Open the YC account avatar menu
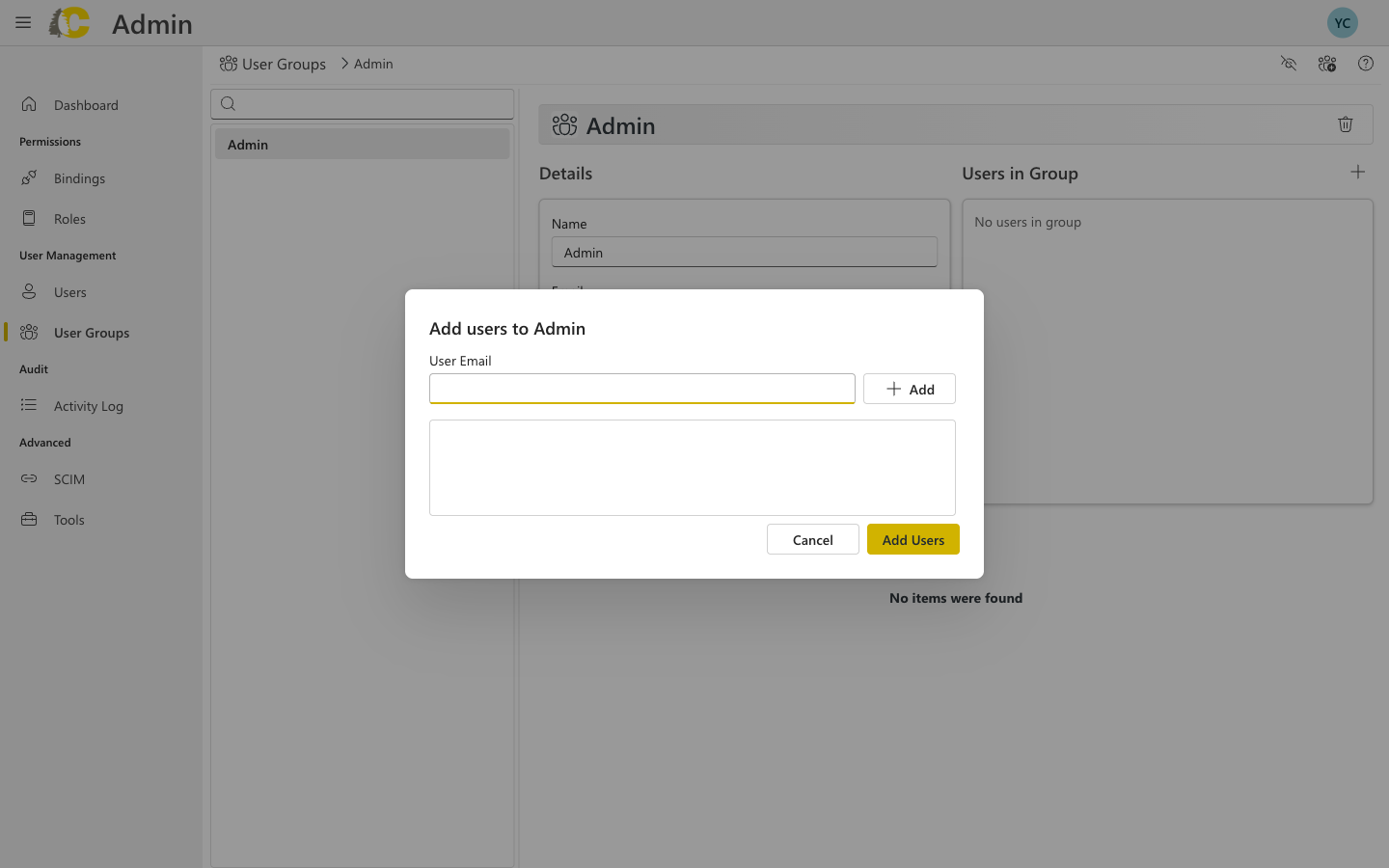Viewport: 1389px width, 868px height. pos(1342,21)
